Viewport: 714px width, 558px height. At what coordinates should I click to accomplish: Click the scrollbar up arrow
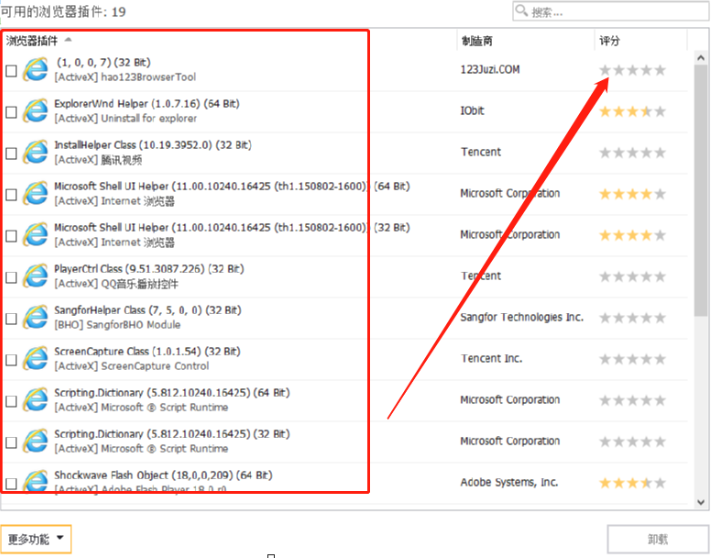coord(701,58)
